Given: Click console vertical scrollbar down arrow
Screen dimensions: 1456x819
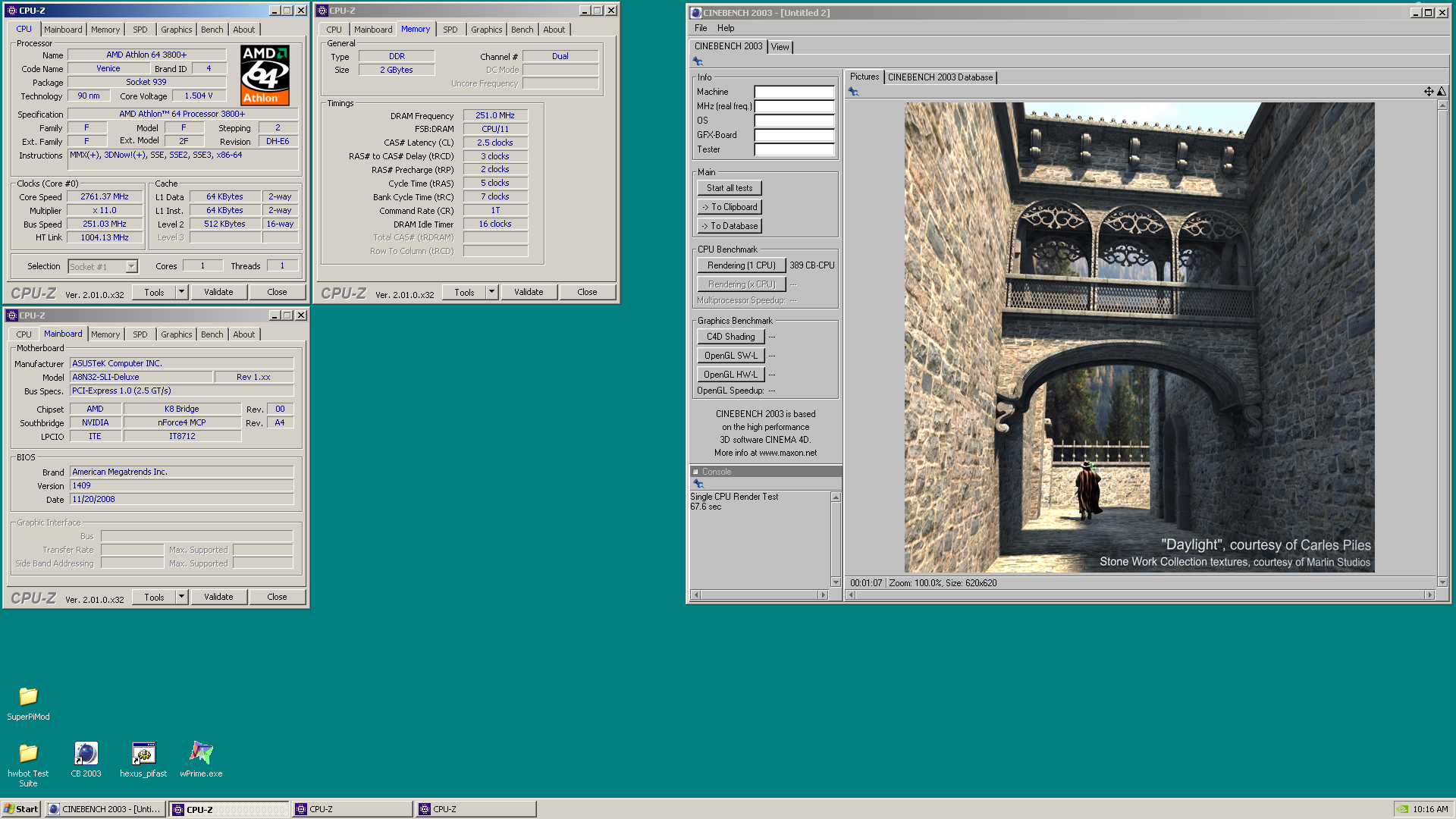Looking at the screenshot, I should click(x=836, y=582).
